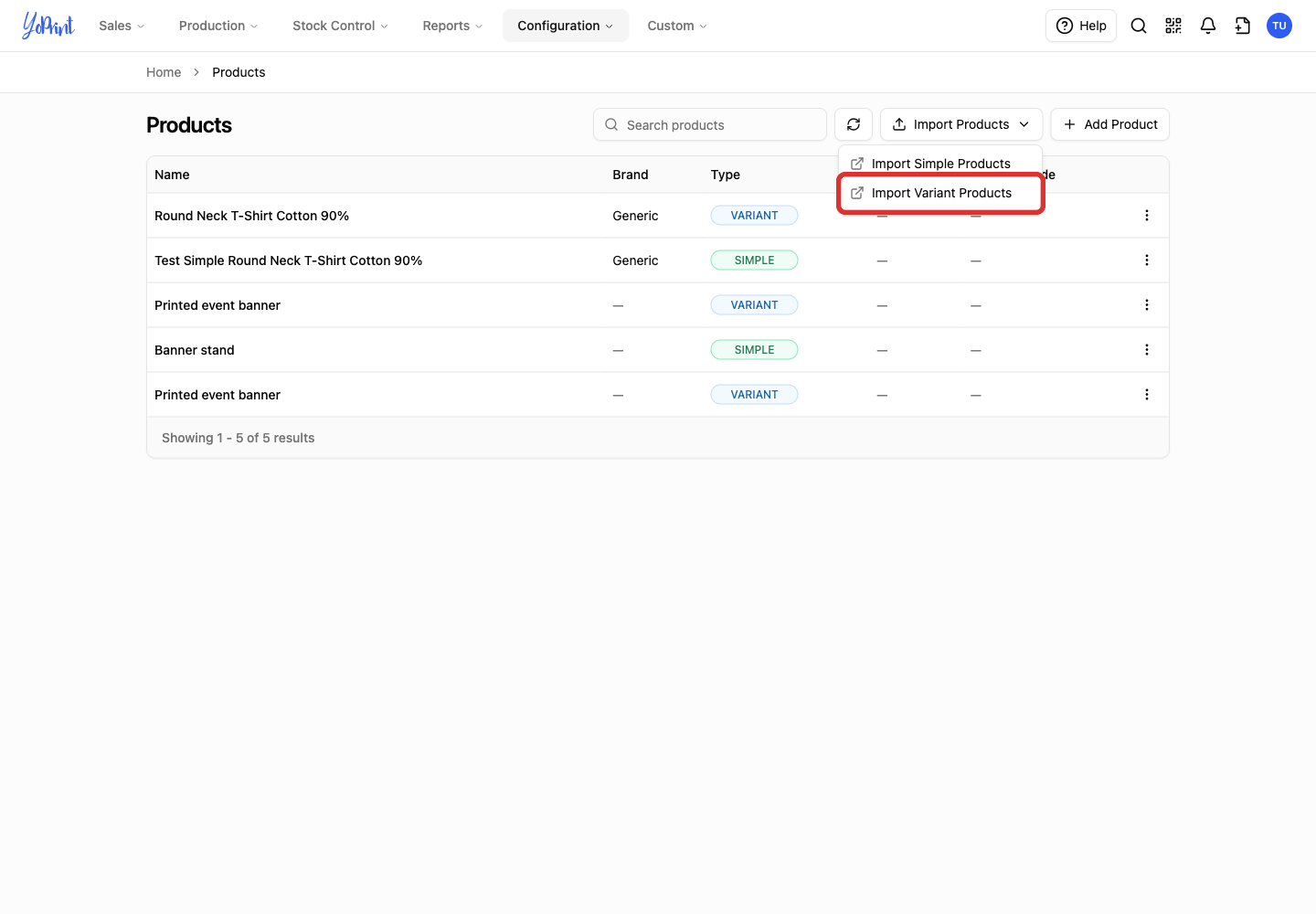Screen dimensions: 1316x914
Task: Click the Products breadcrumb
Action: 239,72
